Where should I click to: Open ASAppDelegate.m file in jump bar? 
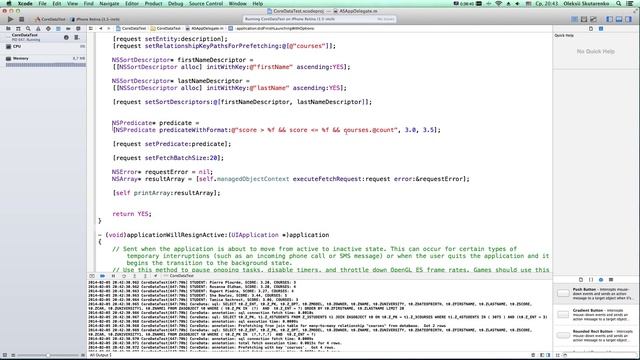(x=204, y=29)
